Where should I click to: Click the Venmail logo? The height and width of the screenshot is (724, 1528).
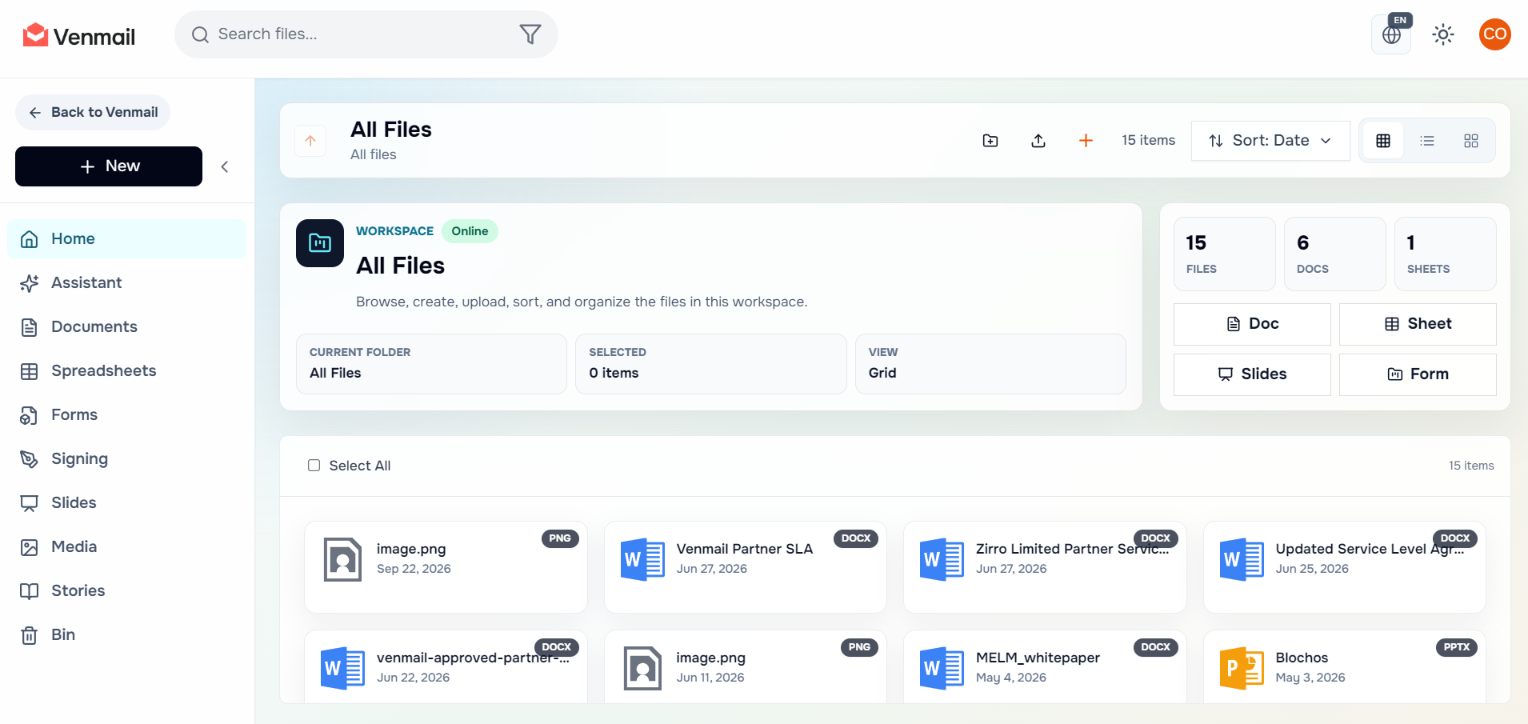coord(79,36)
